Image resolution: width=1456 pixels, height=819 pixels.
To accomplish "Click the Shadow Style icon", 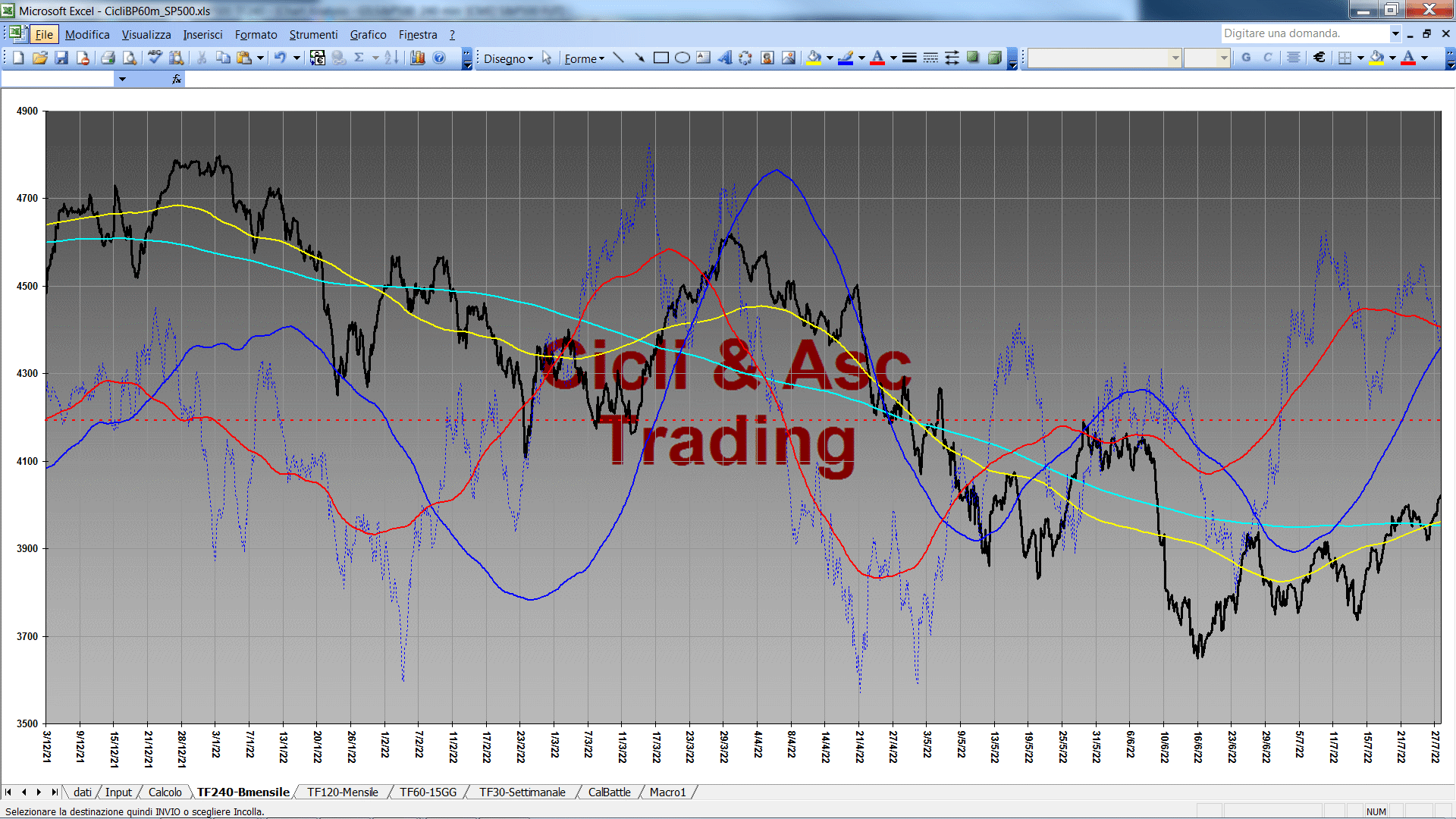I will (973, 58).
